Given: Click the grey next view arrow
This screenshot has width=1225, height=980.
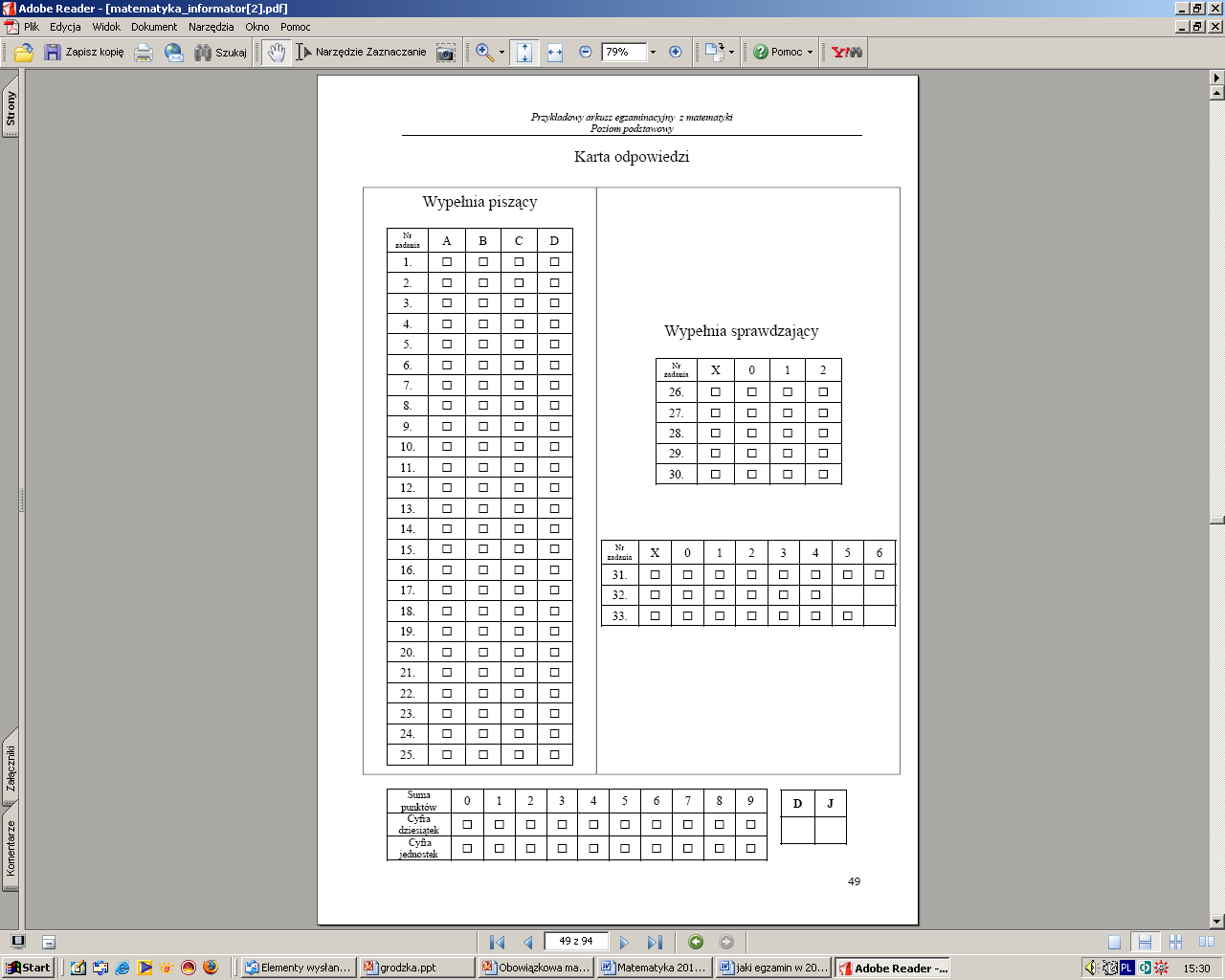Looking at the screenshot, I should (726, 942).
